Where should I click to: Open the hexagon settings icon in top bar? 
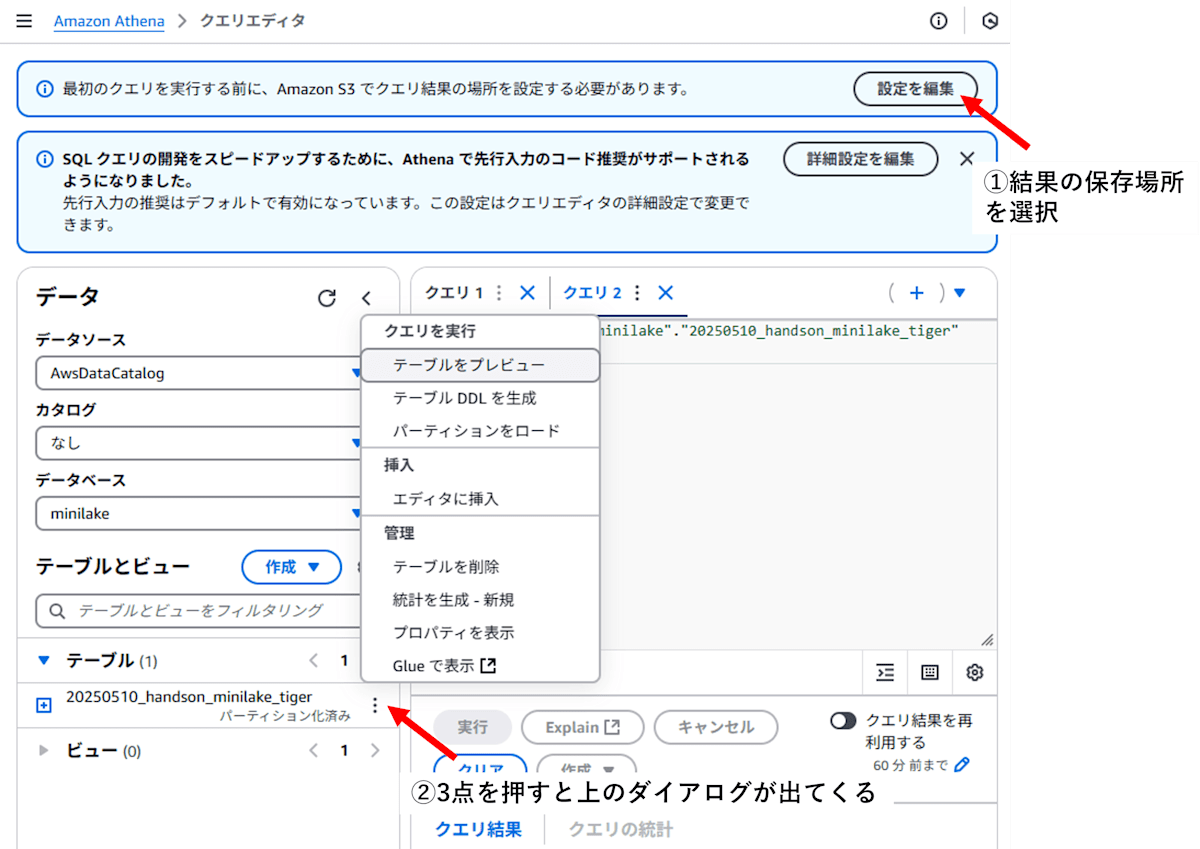[x=990, y=20]
